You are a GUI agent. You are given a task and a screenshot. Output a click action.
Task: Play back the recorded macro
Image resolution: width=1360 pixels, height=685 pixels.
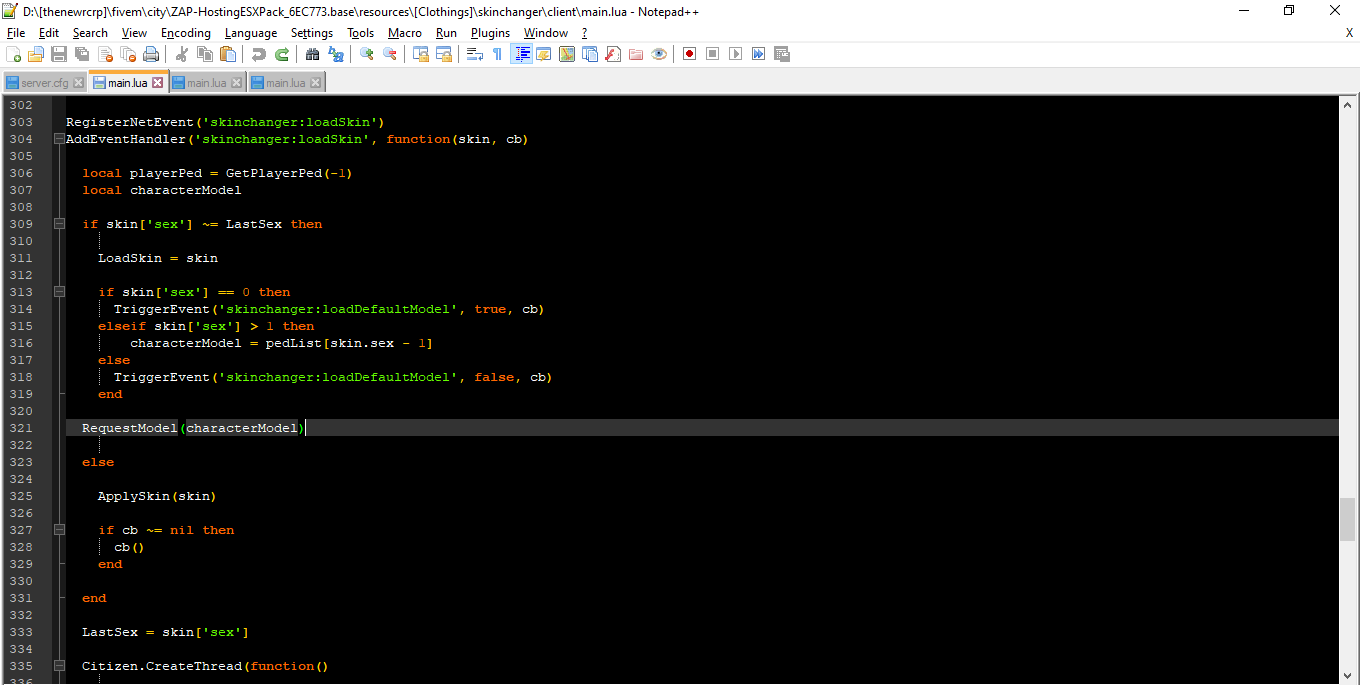pos(736,54)
